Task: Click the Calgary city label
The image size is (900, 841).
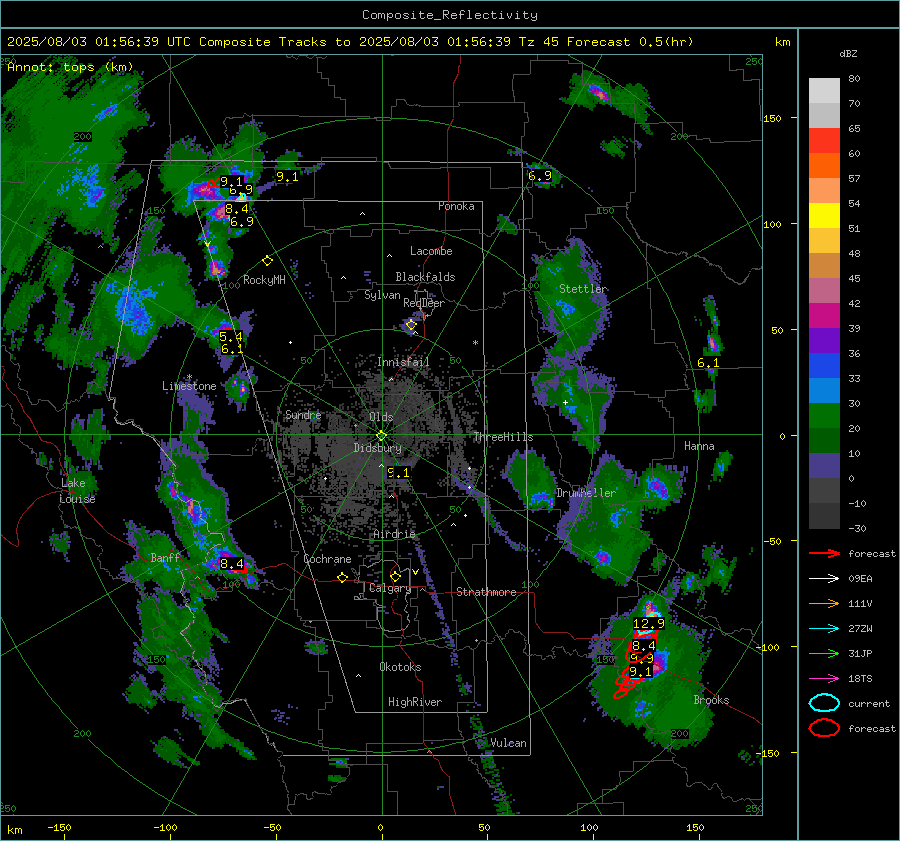Action: (390, 588)
